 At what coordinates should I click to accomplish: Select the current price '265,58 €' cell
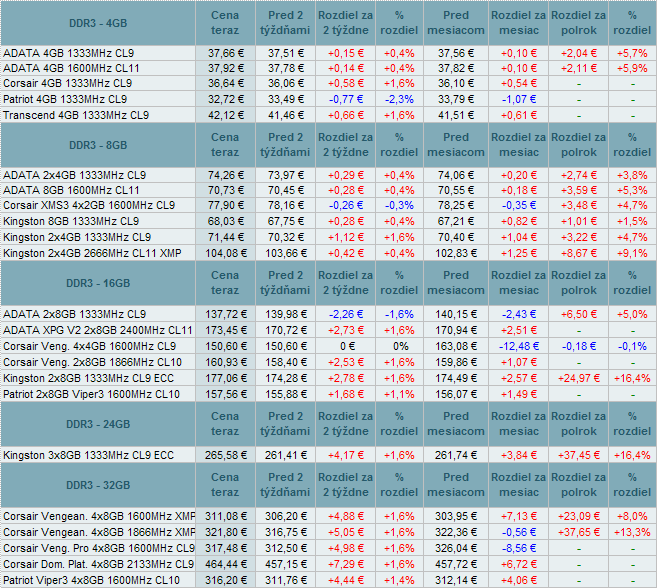(x=225, y=455)
